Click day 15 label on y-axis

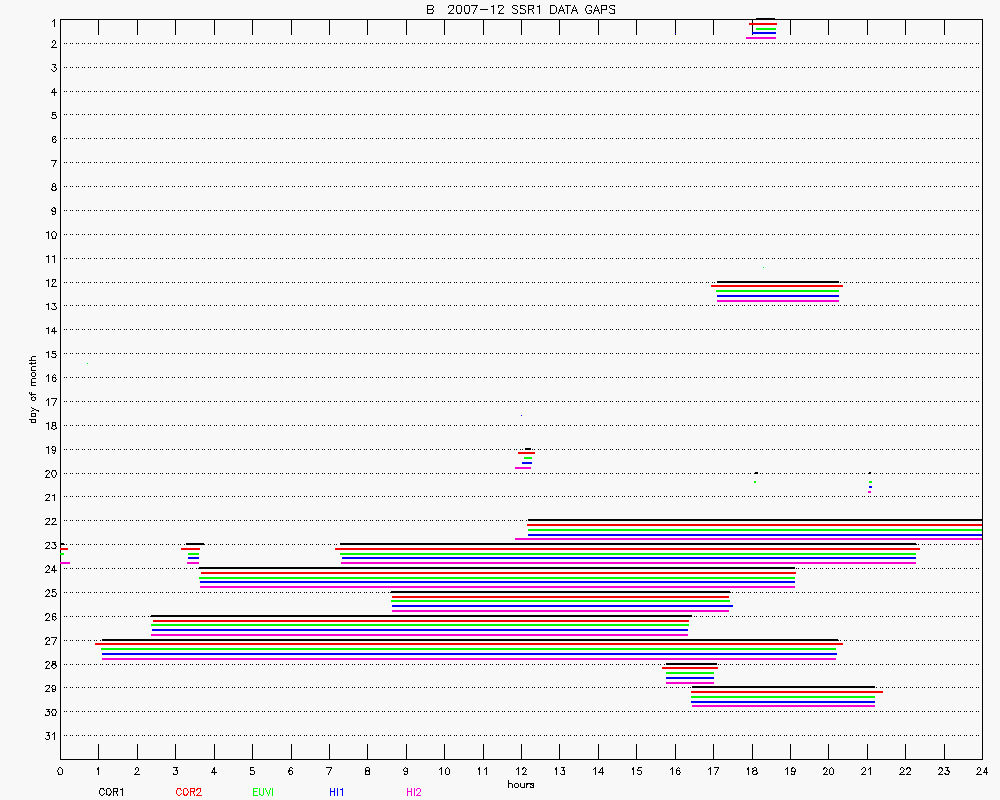pyautogui.click(x=49, y=354)
